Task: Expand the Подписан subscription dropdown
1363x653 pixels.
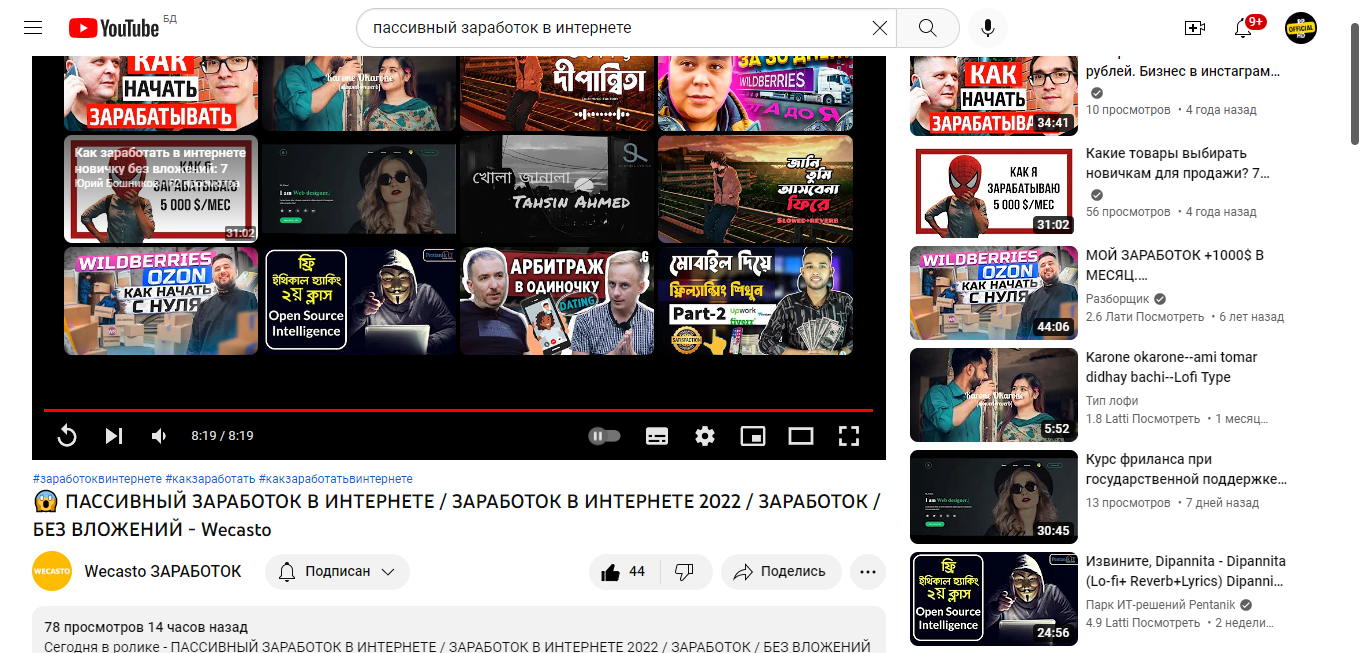Action: click(337, 572)
